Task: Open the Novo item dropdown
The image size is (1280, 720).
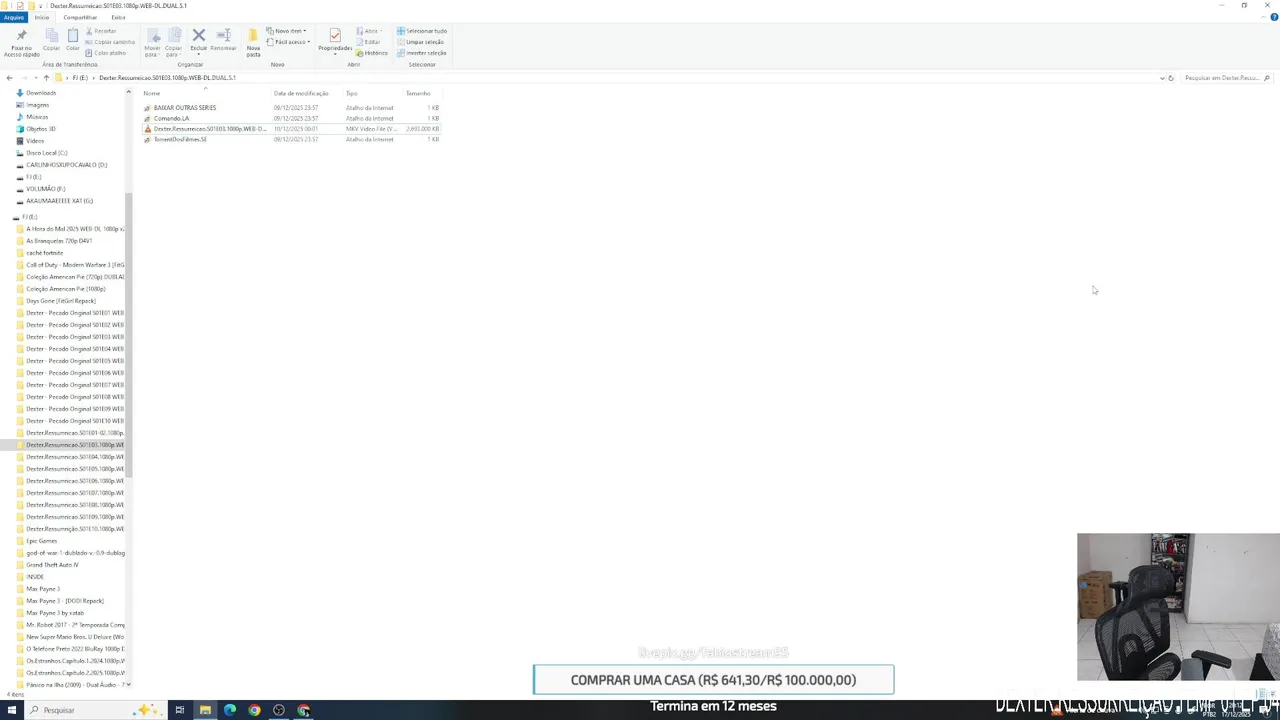Action: pyautogui.click(x=286, y=31)
